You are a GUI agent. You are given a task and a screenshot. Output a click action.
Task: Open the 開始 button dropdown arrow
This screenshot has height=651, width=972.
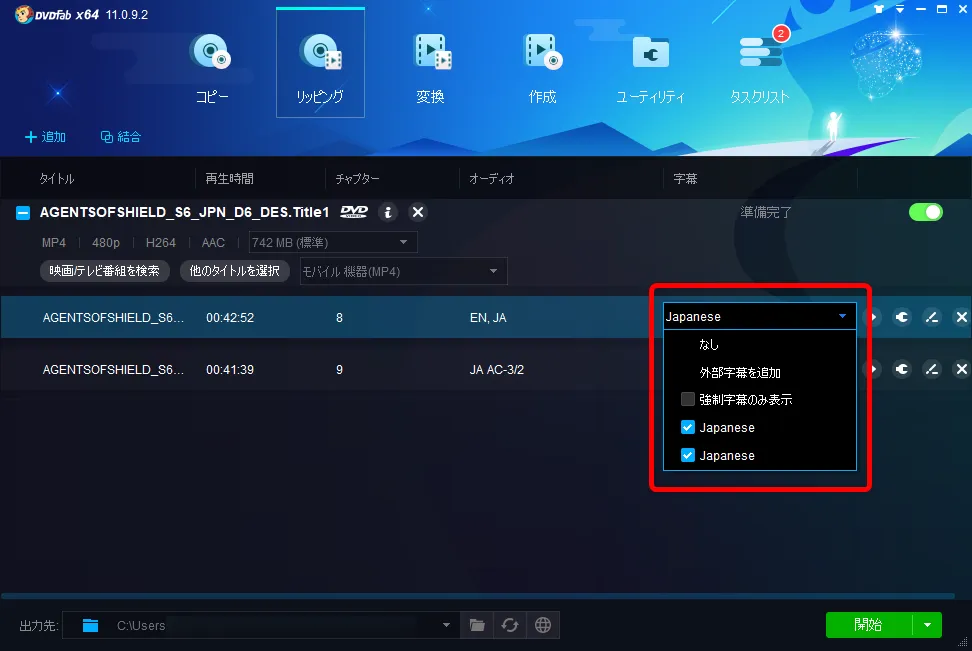point(927,625)
